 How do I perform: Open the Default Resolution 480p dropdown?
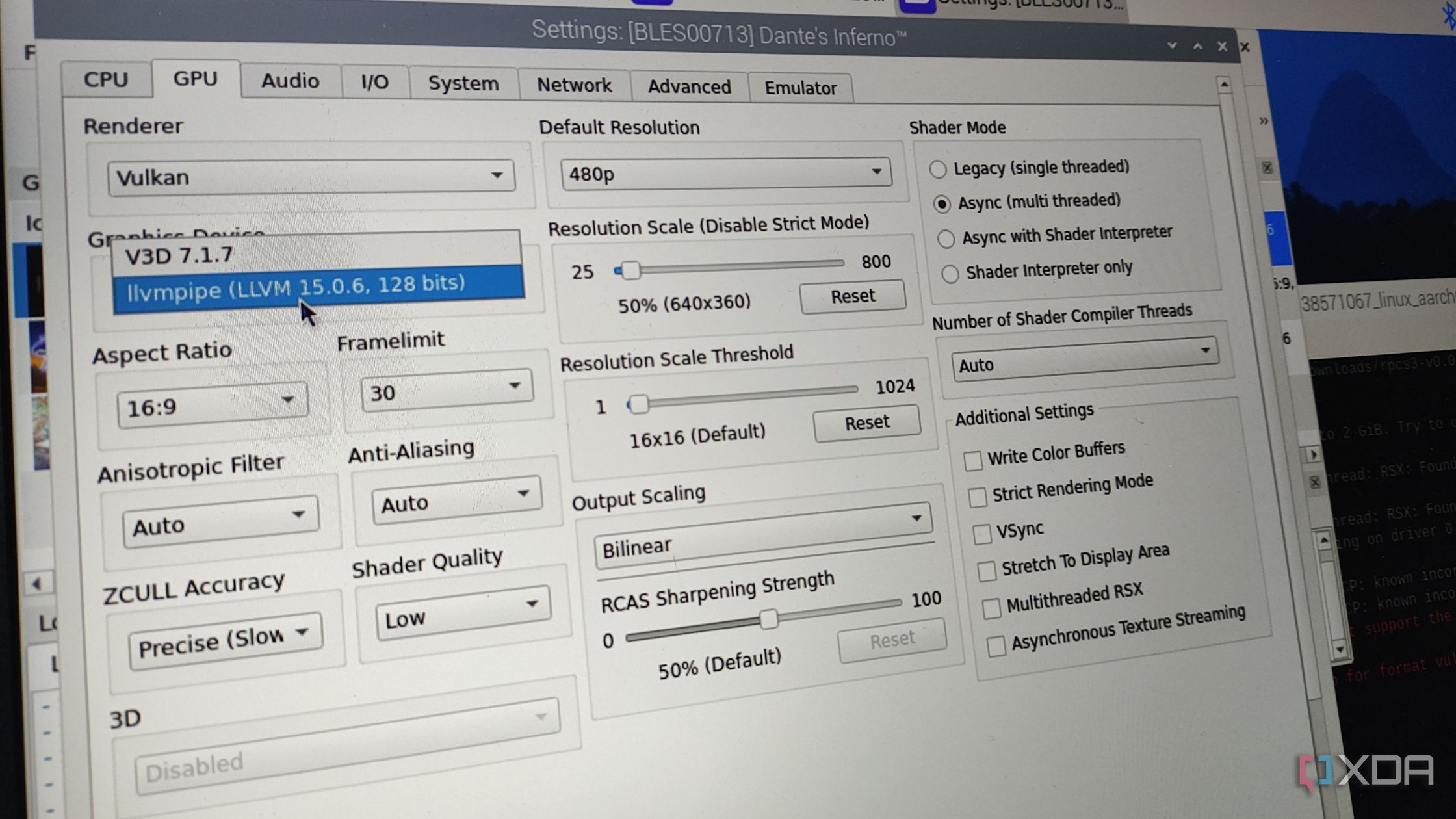pyautogui.click(x=726, y=174)
